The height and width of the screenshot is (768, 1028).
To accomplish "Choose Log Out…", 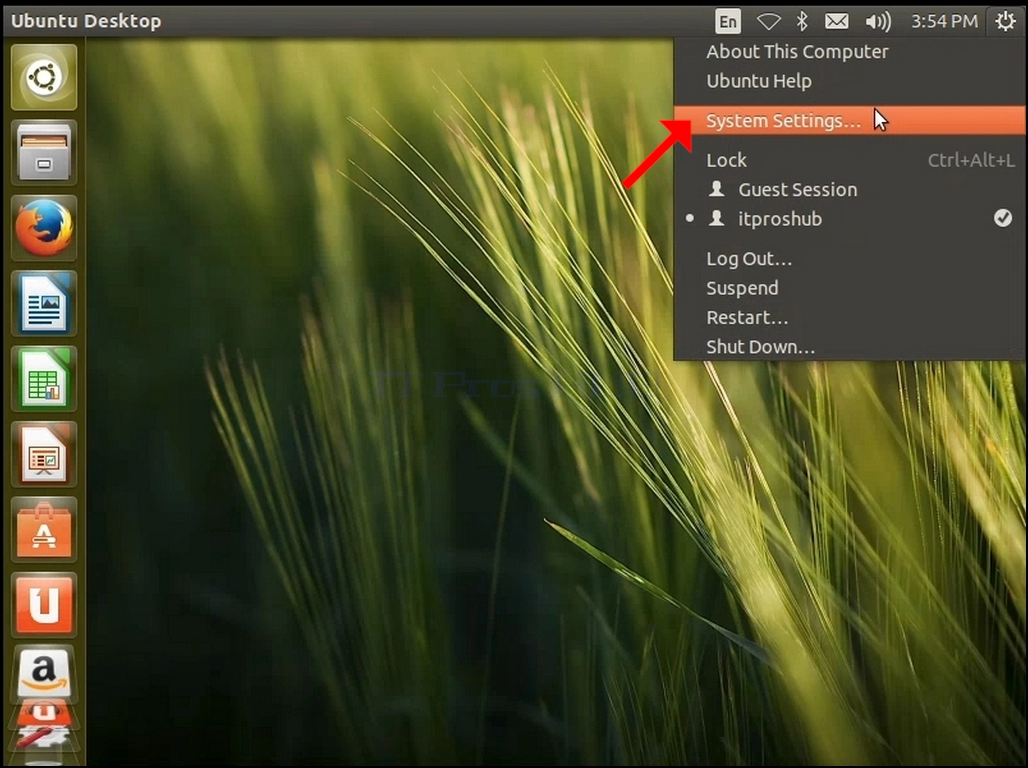I will click(850, 259).
